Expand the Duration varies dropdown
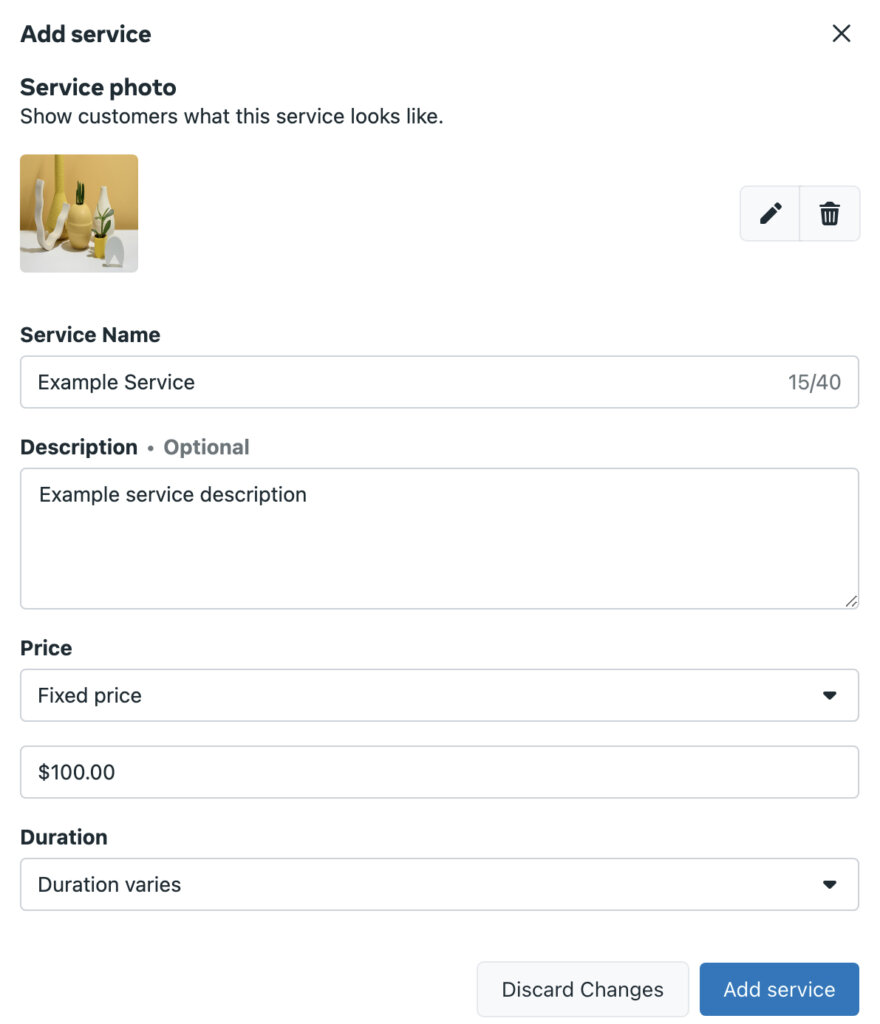The height and width of the screenshot is (1024, 880). click(440, 884)
